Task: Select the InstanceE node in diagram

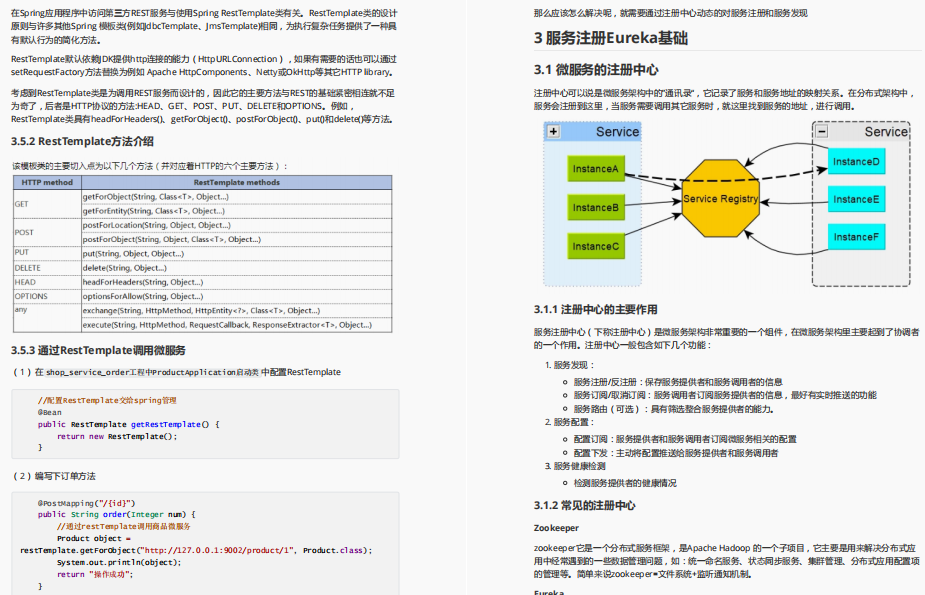Action: click(x=856, y=199)
